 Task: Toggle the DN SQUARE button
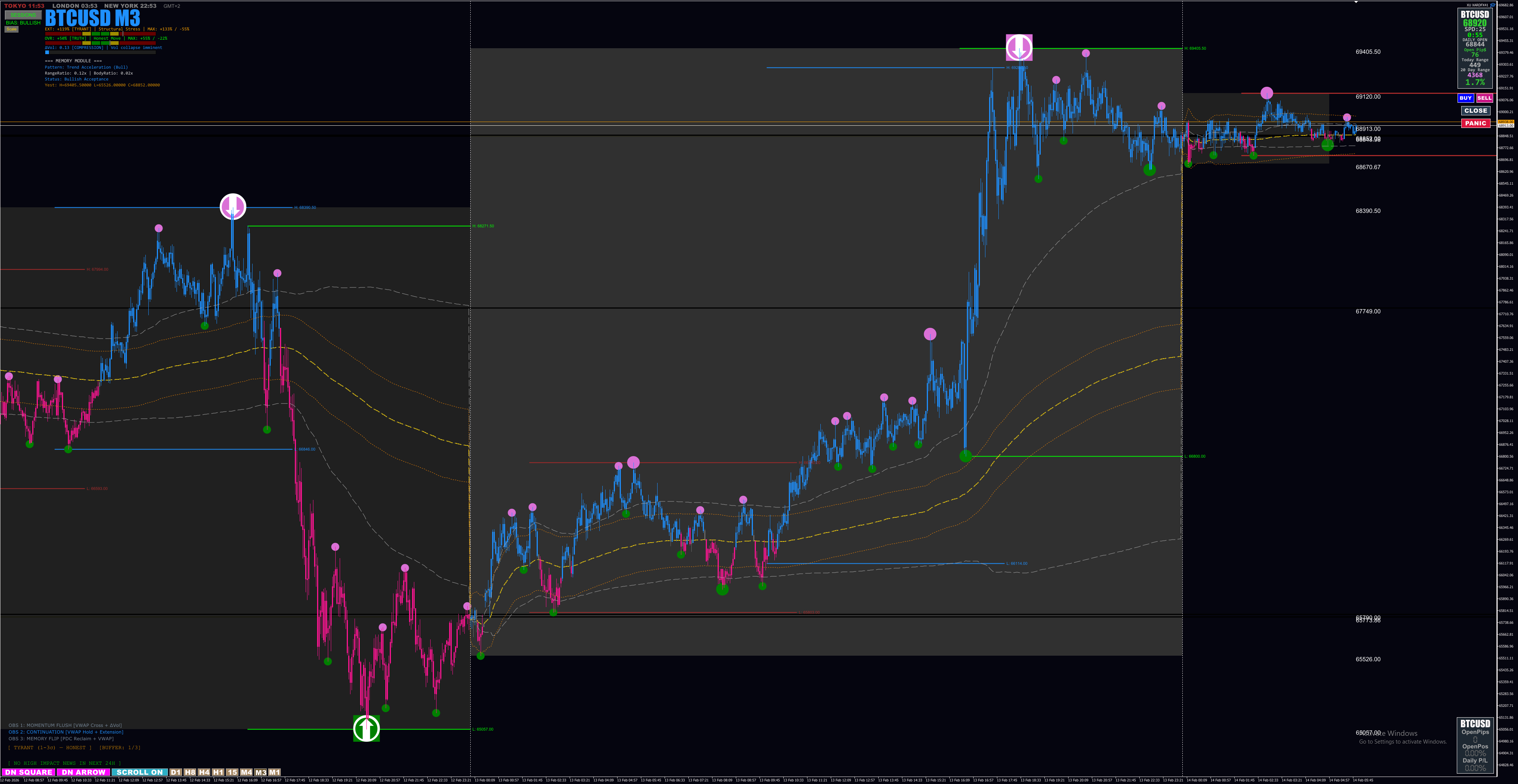click(x=28, y=772)
